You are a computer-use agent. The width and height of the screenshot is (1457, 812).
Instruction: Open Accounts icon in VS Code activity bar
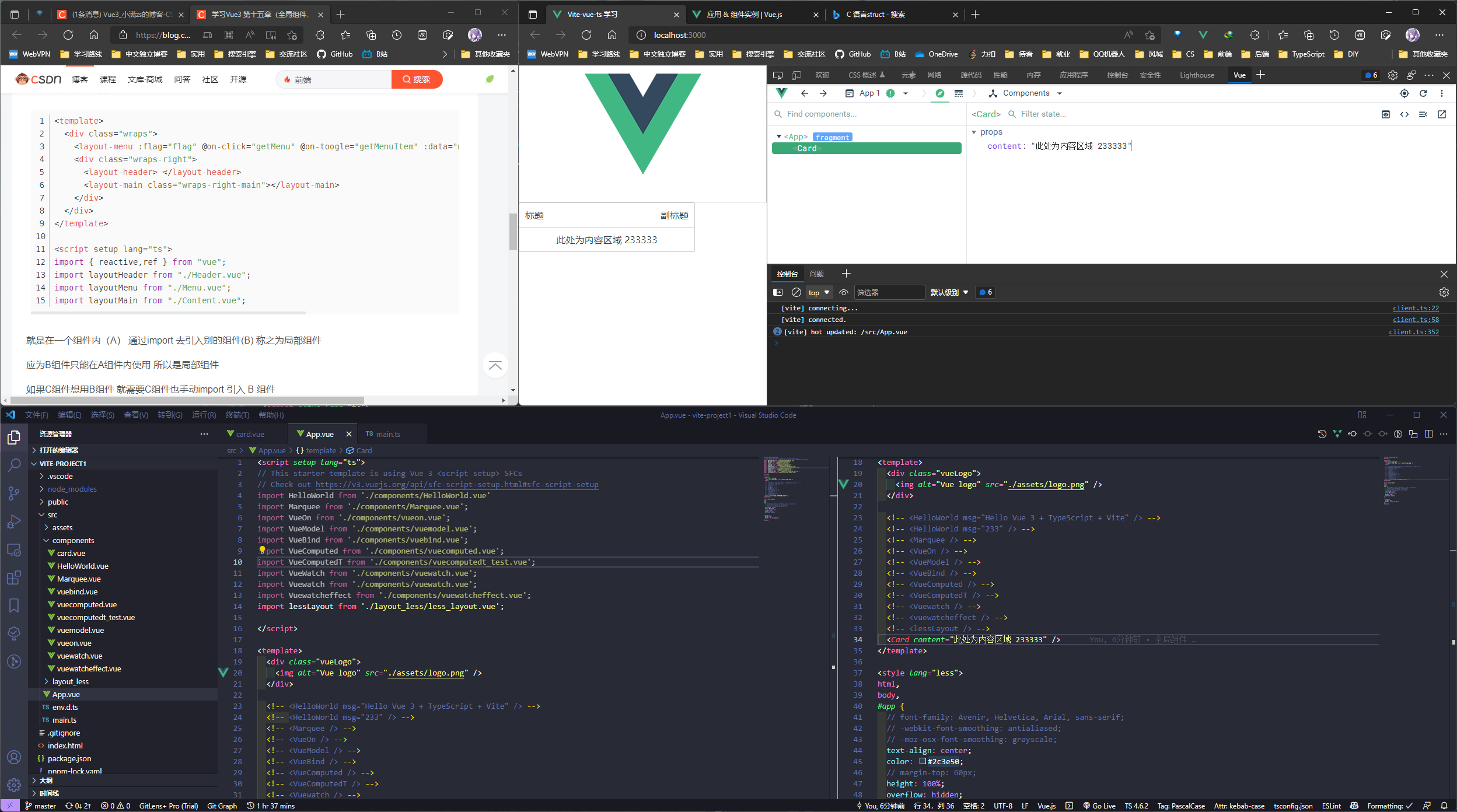coord(14,757)
